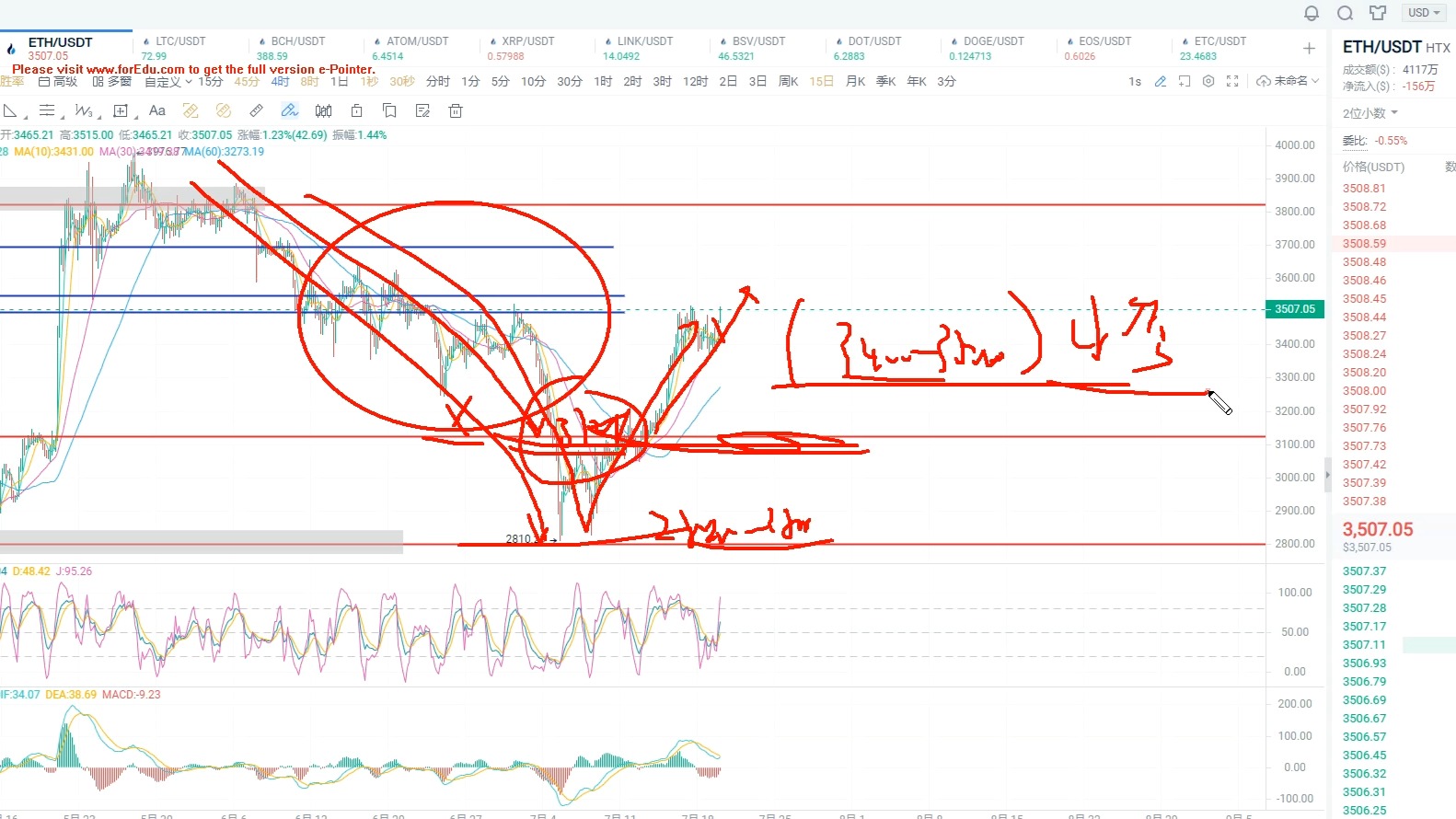The image size is (1456, 819).
Task: Click the MA(10):3431.00 indicator label
Action: coord(53,152)
